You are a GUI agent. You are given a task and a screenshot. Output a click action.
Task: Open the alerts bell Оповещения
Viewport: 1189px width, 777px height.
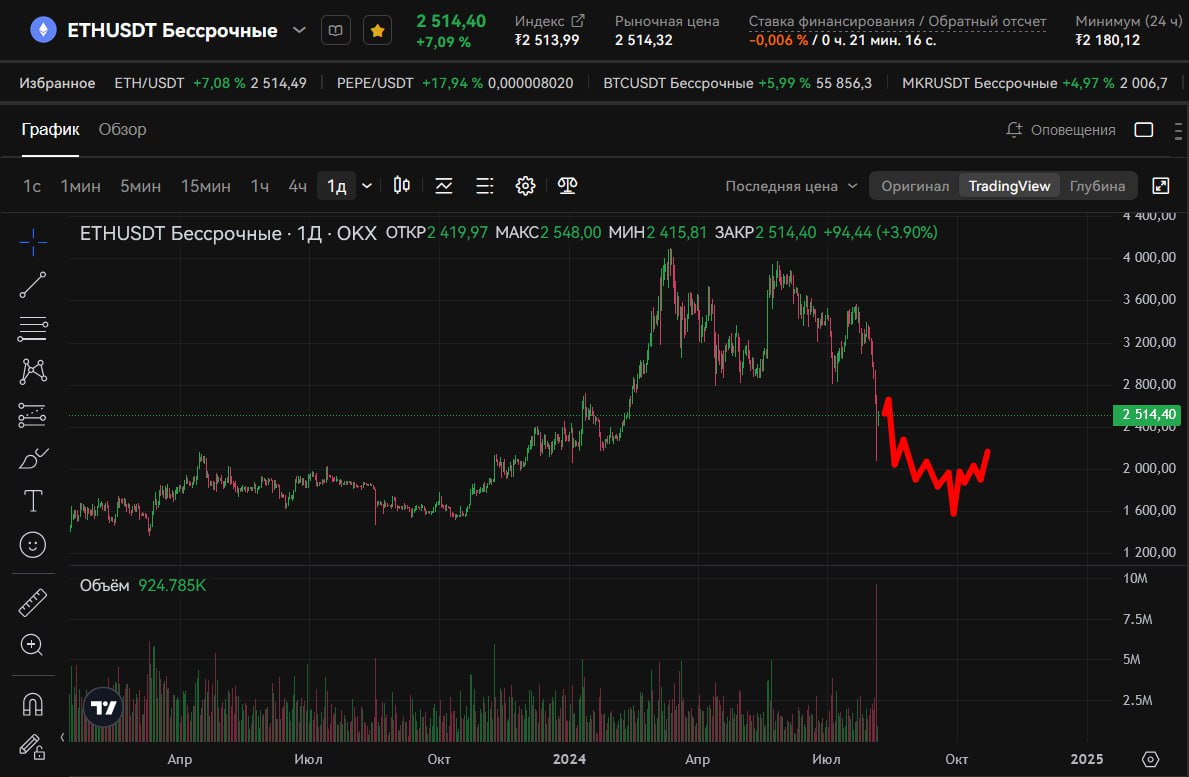click(x=1060, y=130)
